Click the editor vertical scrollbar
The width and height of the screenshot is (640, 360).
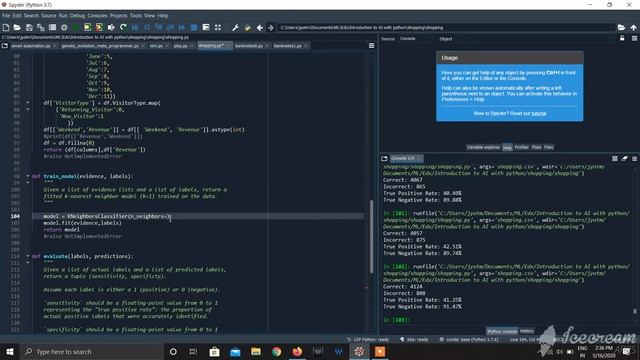371,237
